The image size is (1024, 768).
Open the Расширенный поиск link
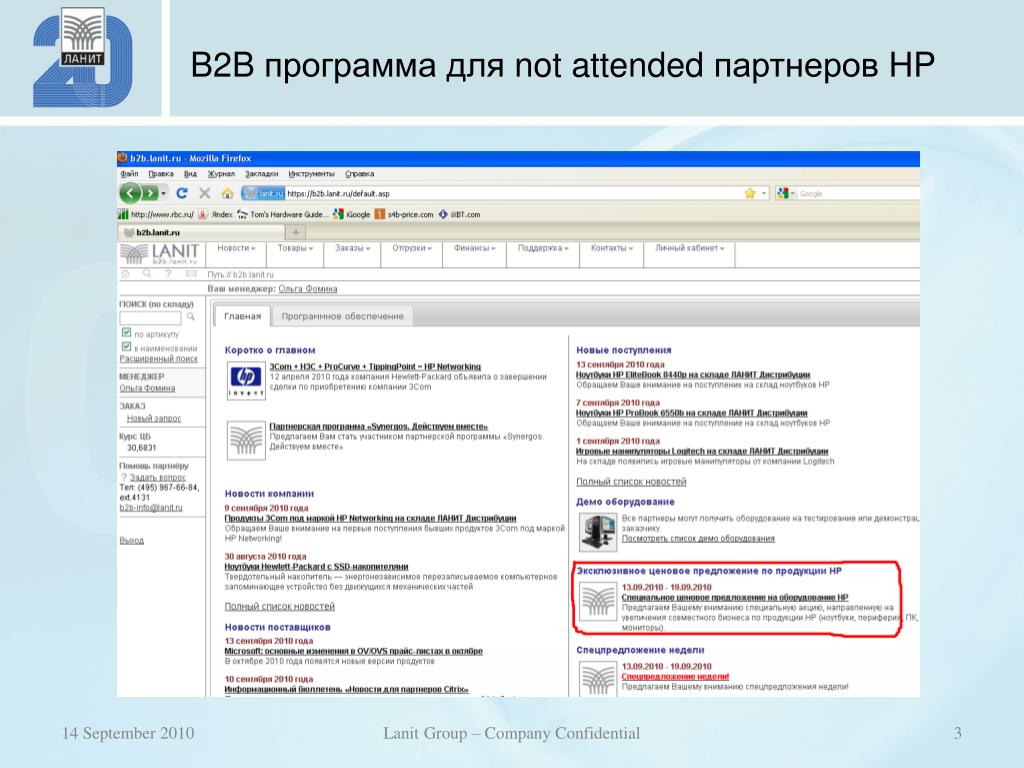pyautogui.click(x=159, y=359)
